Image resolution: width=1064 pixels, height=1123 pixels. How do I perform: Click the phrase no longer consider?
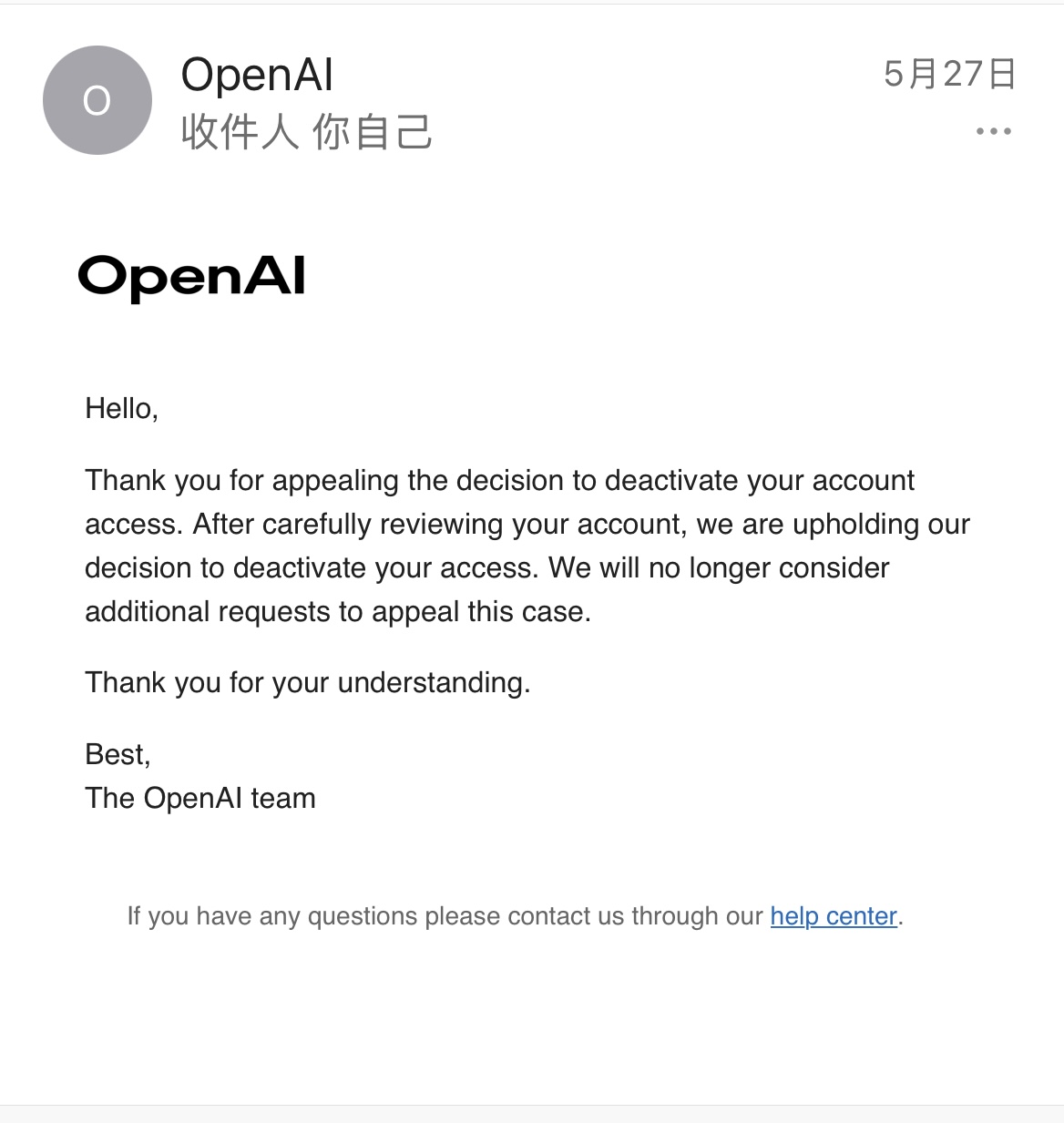point(769,567)
